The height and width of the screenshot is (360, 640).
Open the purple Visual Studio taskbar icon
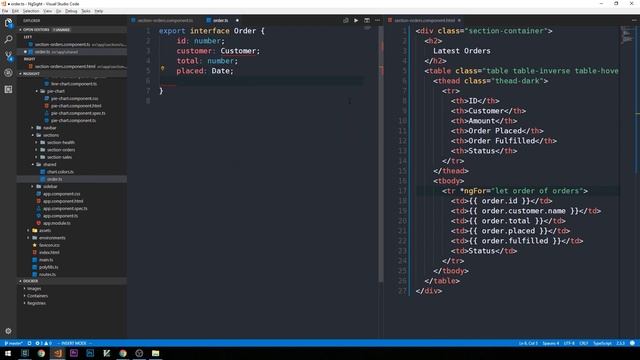pos(74,353)
